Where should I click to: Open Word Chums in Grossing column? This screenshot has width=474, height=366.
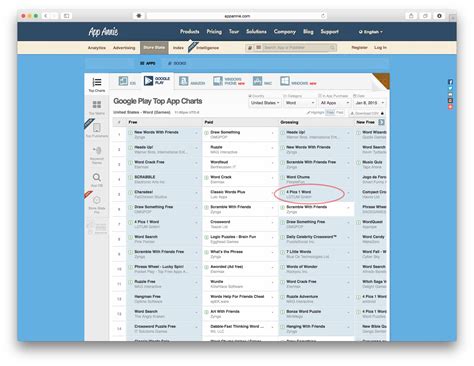coord(298,177)
